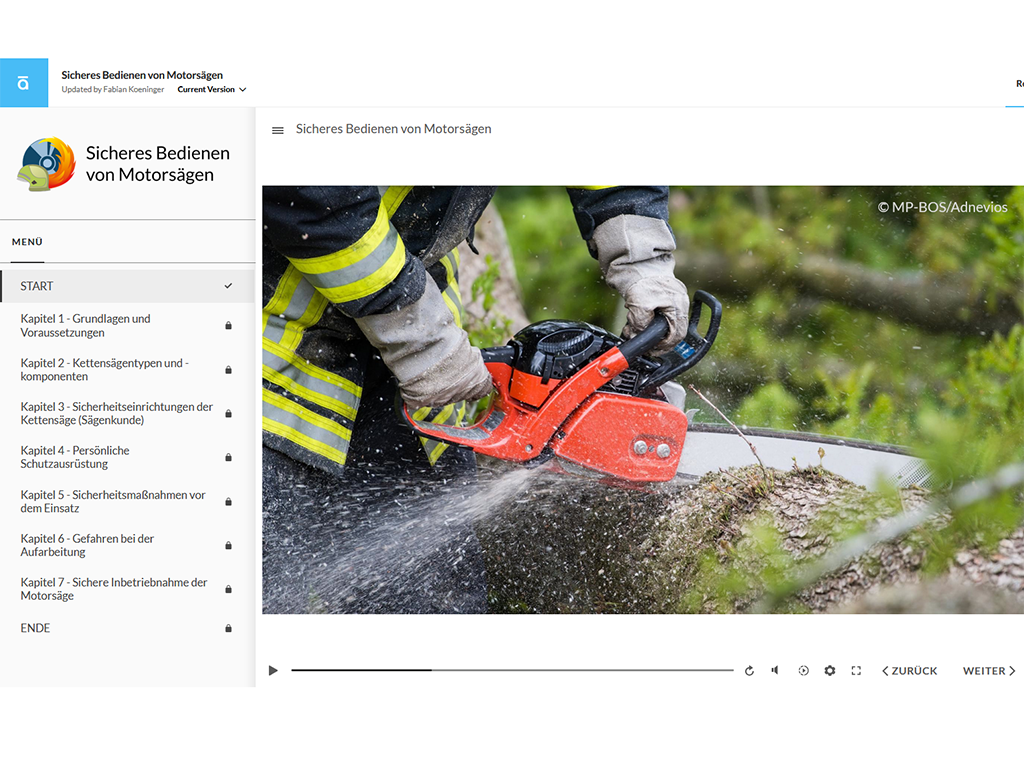Click the lock icon on Kapitel 1
Image resolution: width=1024 pixels, height=768 pixels.
point(228,325)
